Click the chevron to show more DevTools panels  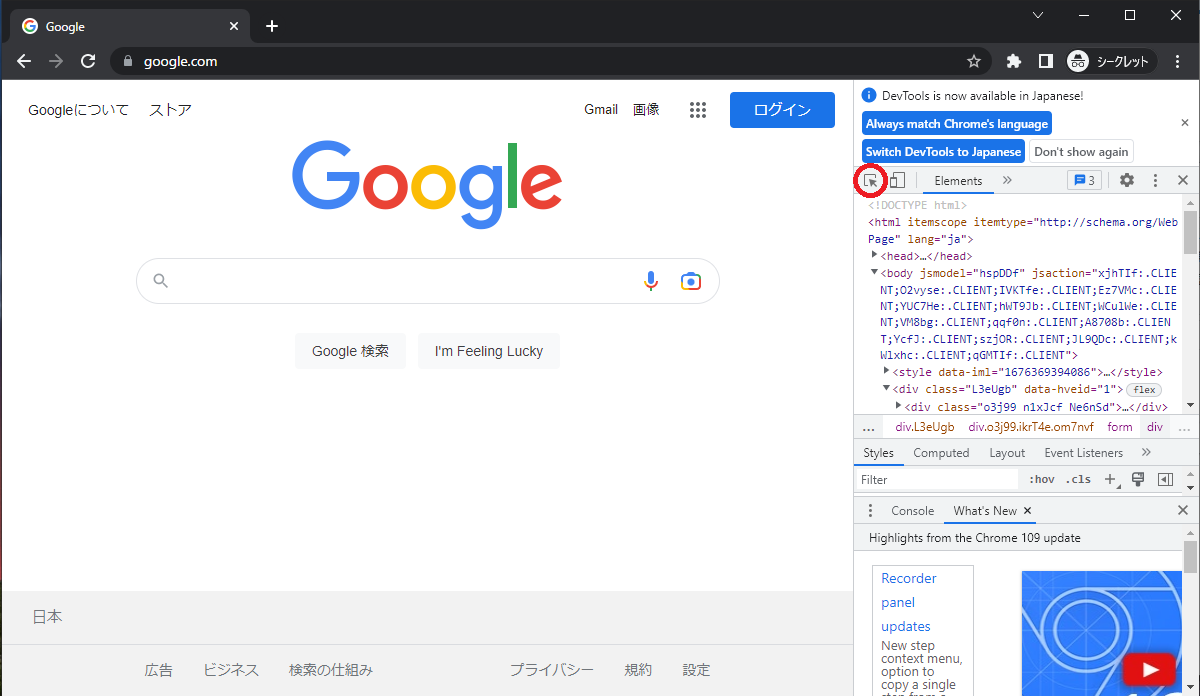[1007, 180]
